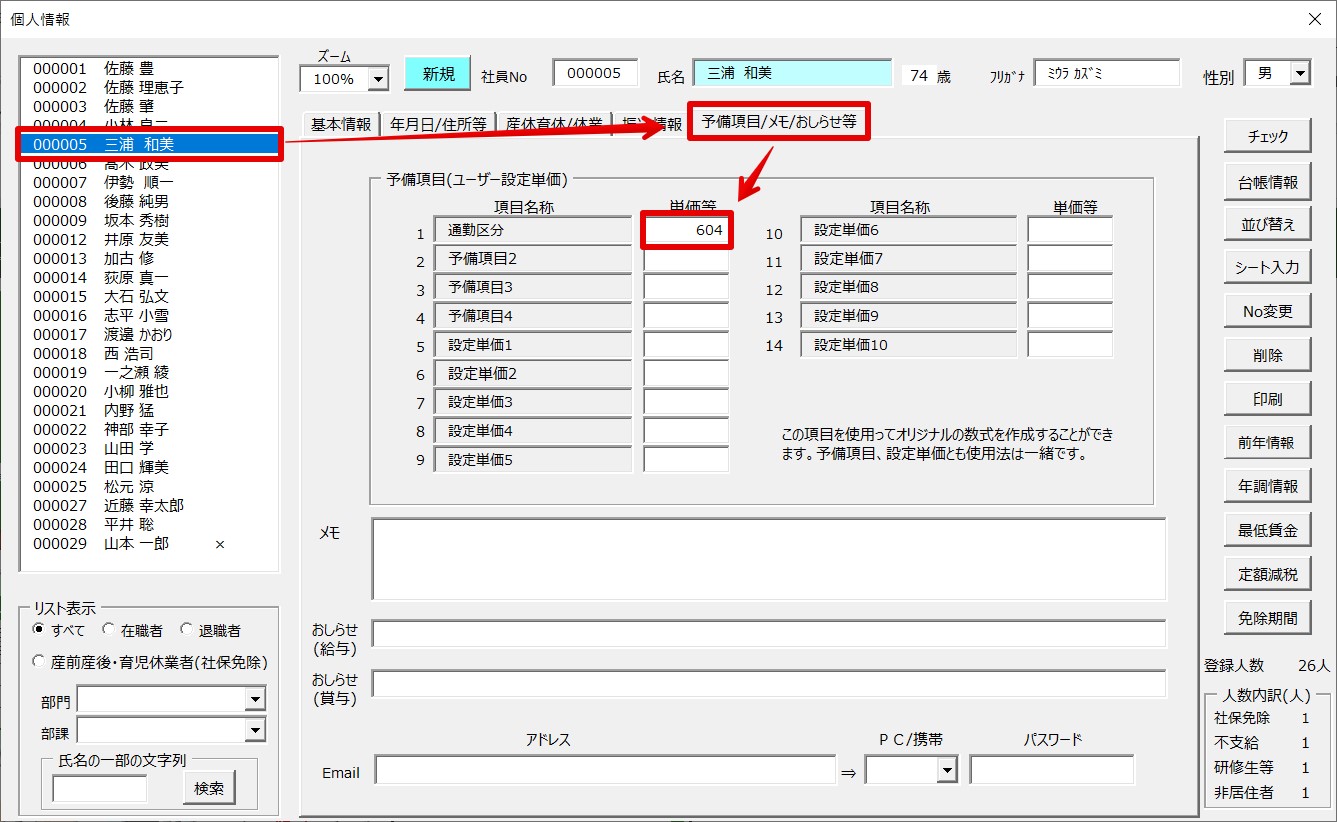This screenshot has height=822, width=1337.
Task: Click the 新規 button
Action: [437, 74]
